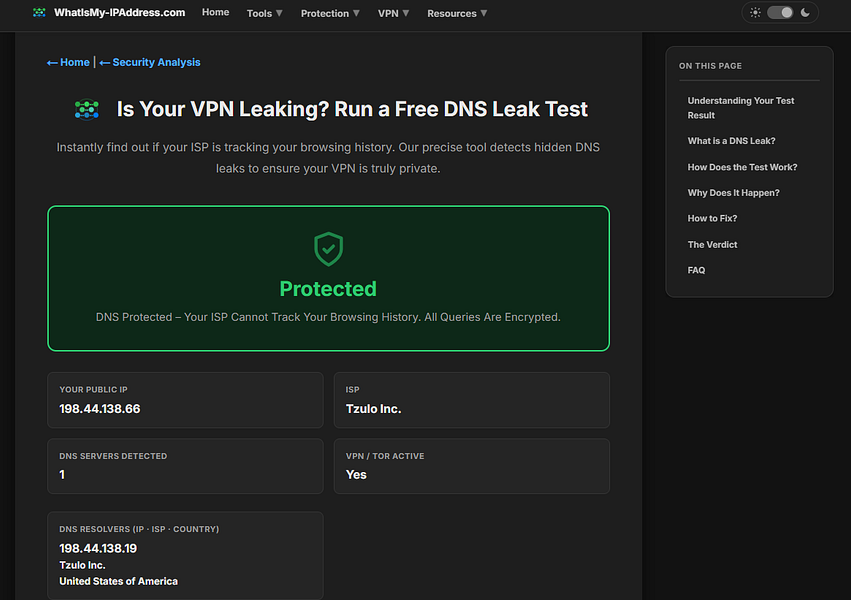Go back to Security Analysis breadcrumb
Viewport: 851px width, 600px height.
150,62
